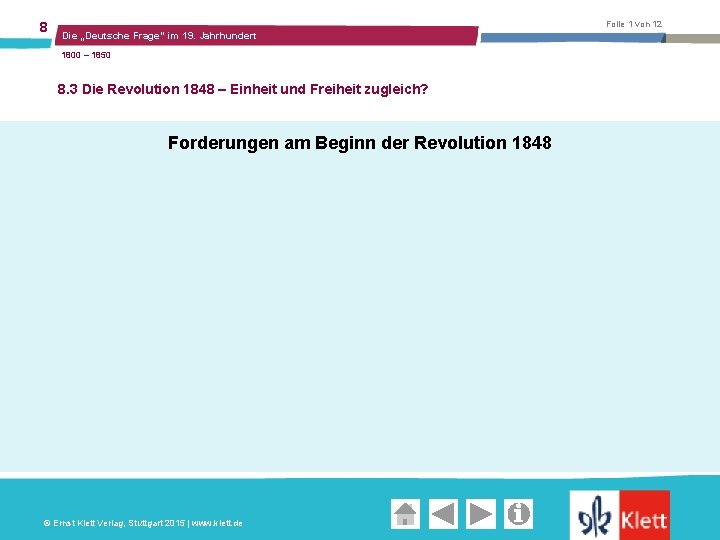Go to the home slide icon
The width and height of the screenshot is (720, 540).
coord(405,514)
